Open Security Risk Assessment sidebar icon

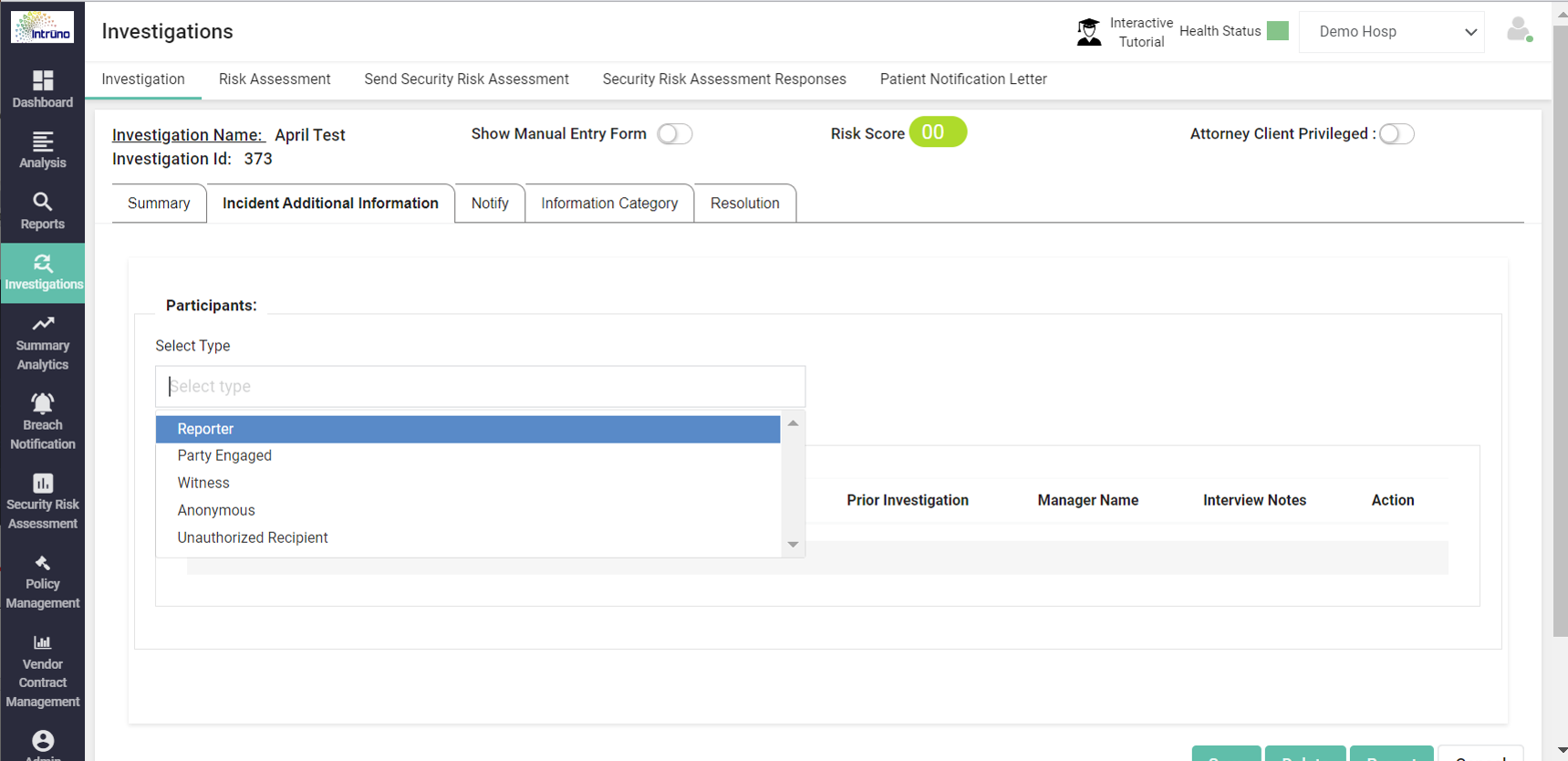pos(43,484)
